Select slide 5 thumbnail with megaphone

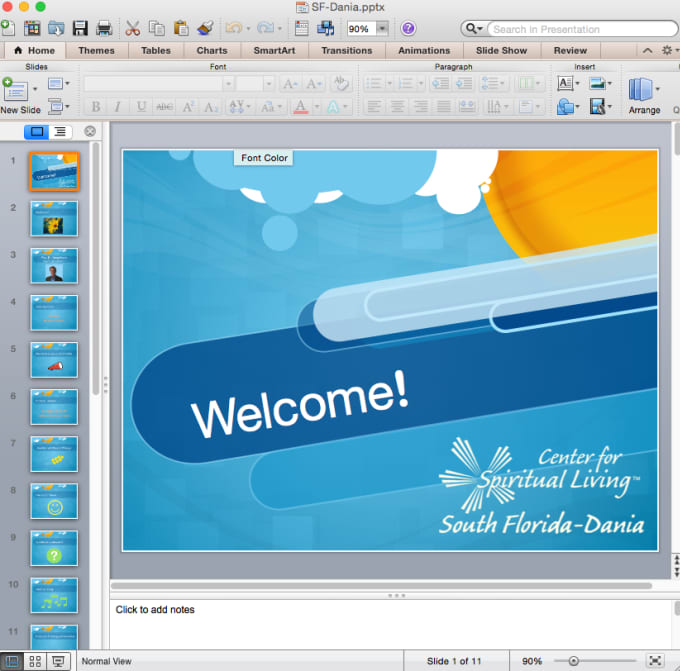click(x=54, y=360)
